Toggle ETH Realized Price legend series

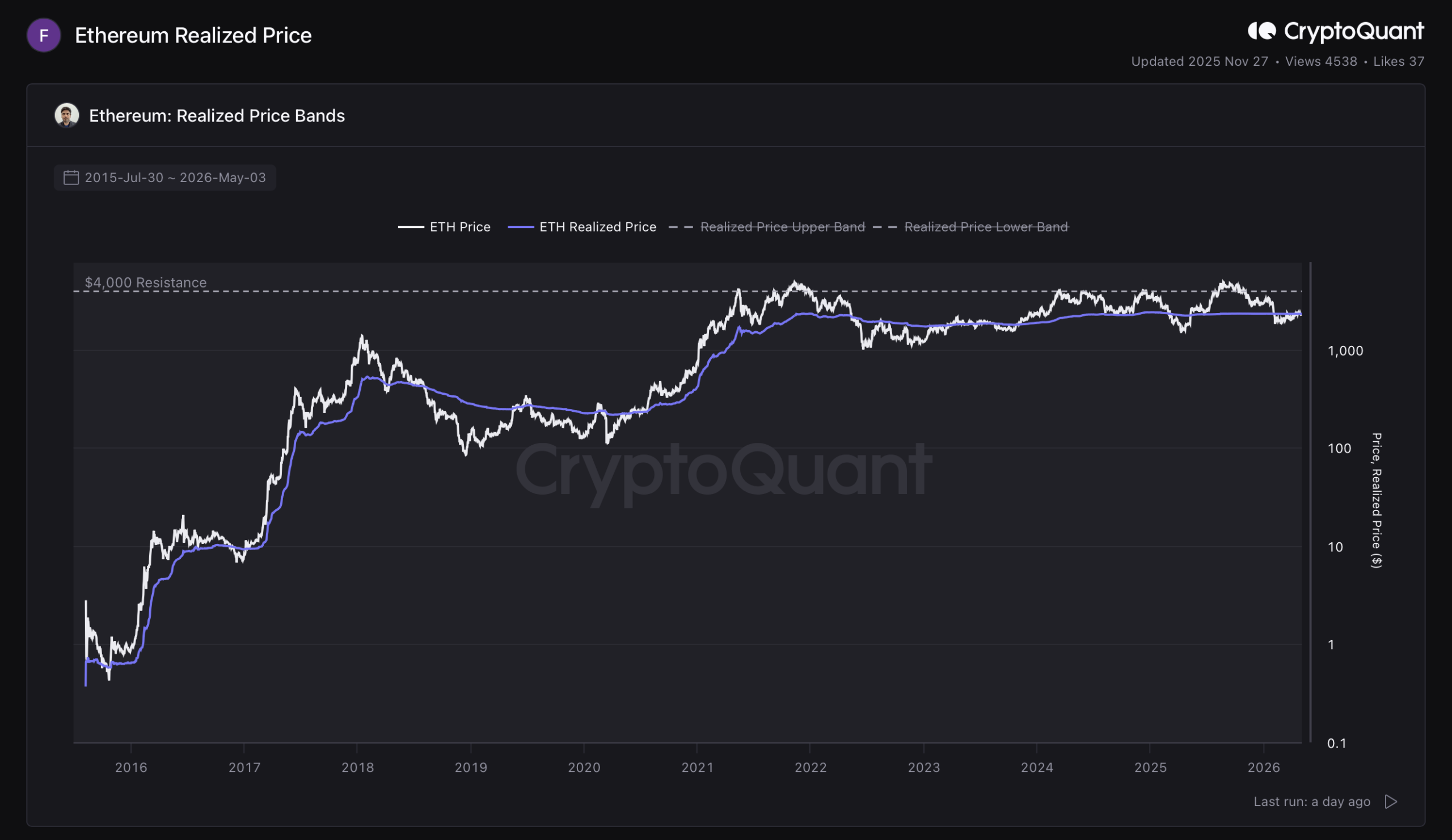[x=582, y=227]
